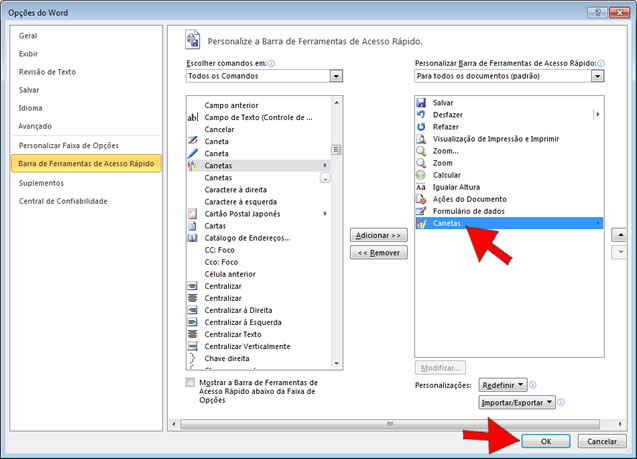The width and height of the screenshot is (637, 459).
Task: Switch to Revisão de Texto category
Action: click(47, 72)
